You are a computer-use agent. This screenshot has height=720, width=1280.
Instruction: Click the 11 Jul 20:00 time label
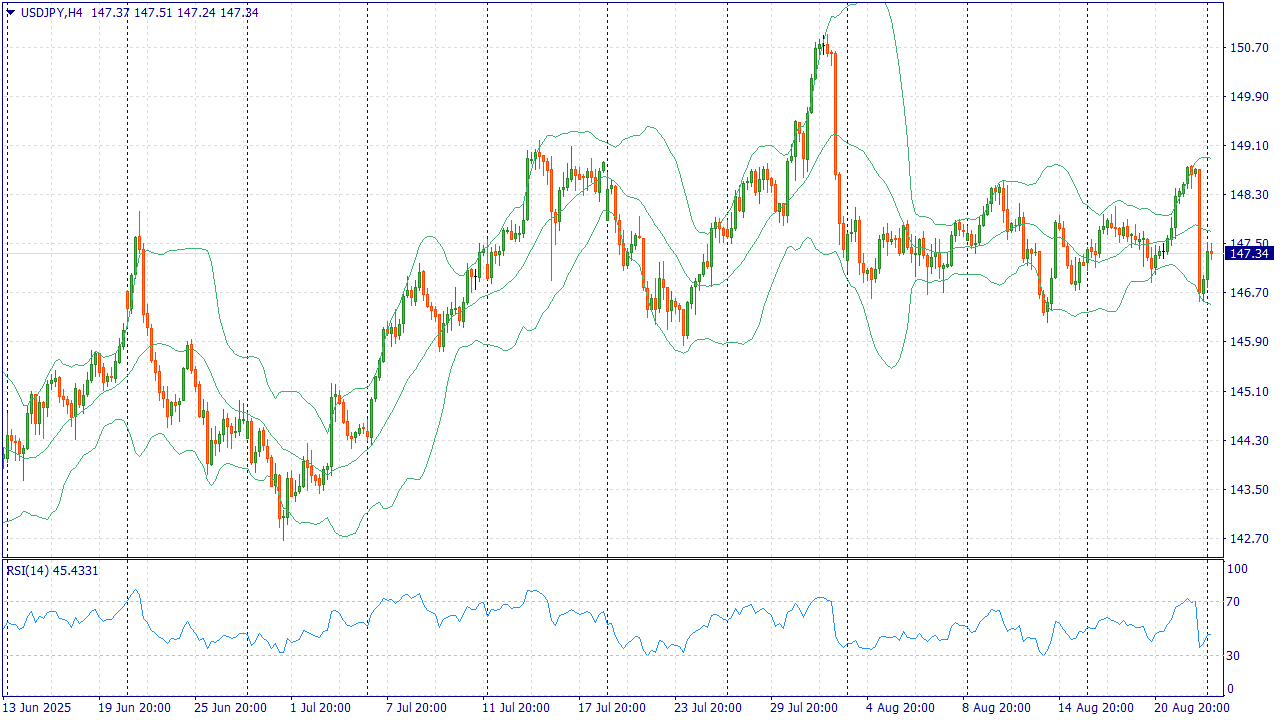click(514, 708)
